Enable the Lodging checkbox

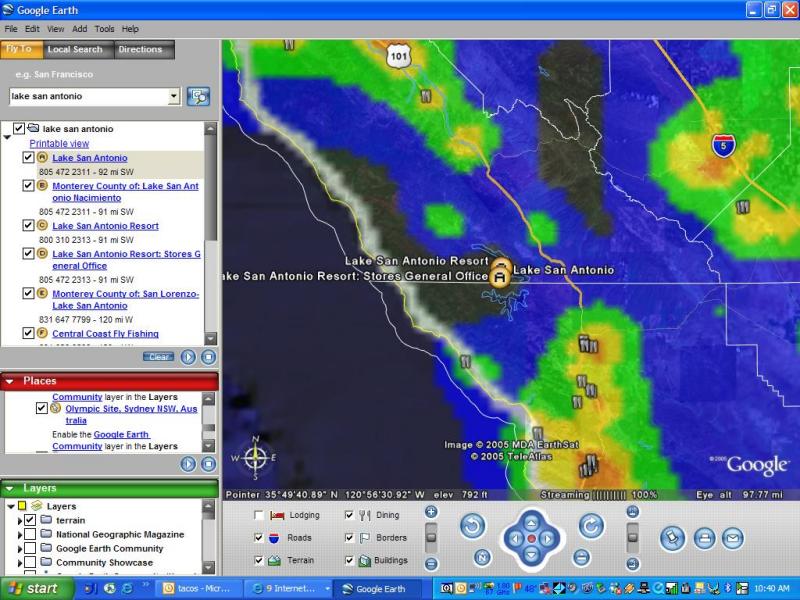pos(259,515)
